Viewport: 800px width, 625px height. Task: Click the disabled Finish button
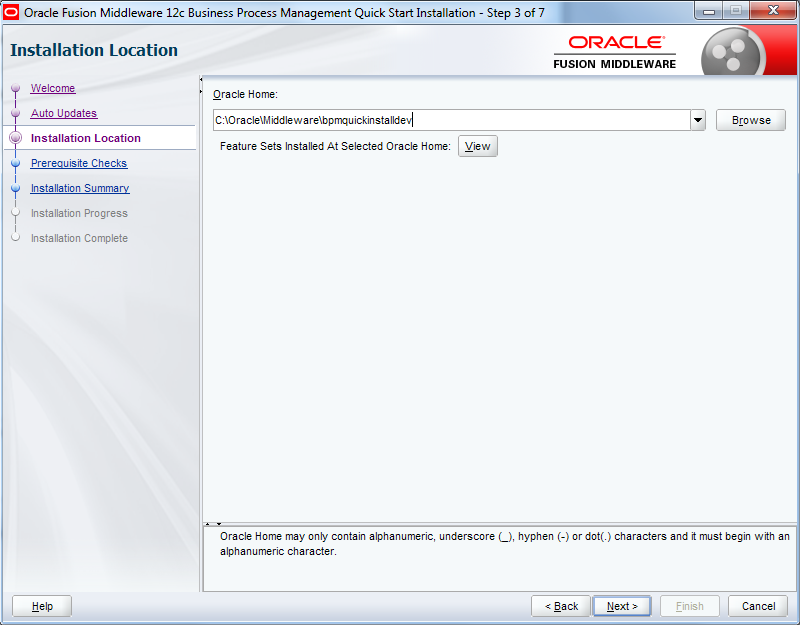pos(690,606)
